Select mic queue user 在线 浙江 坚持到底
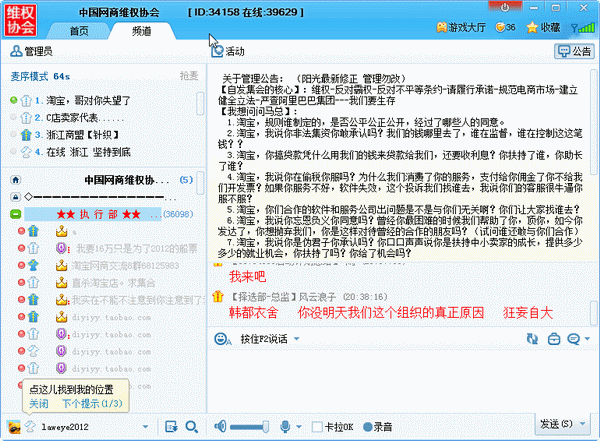Screen dimensions: 600x441 tap(88, 152)
